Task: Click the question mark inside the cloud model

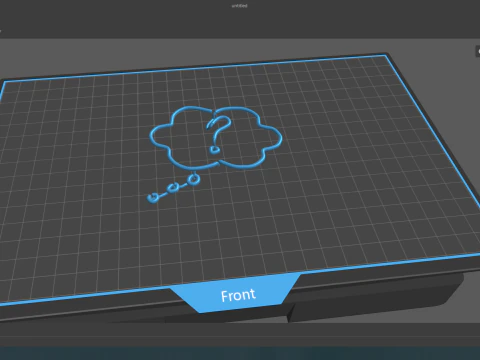Action: click(218, 134)
